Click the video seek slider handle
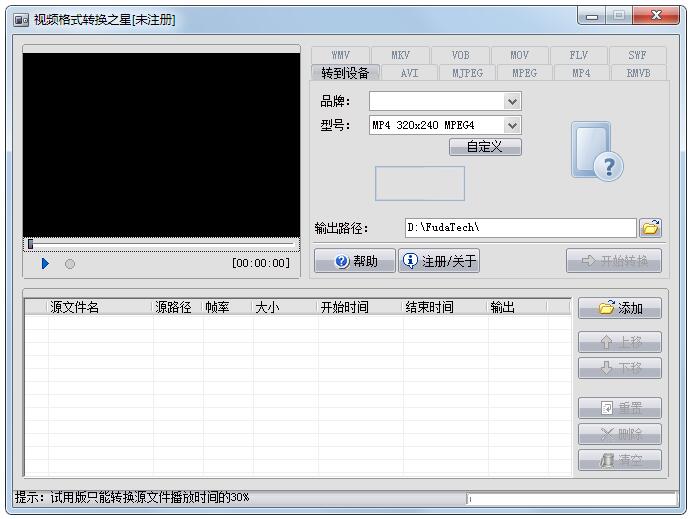The width and height of the screenshot is (691, 519). point(30,244)
